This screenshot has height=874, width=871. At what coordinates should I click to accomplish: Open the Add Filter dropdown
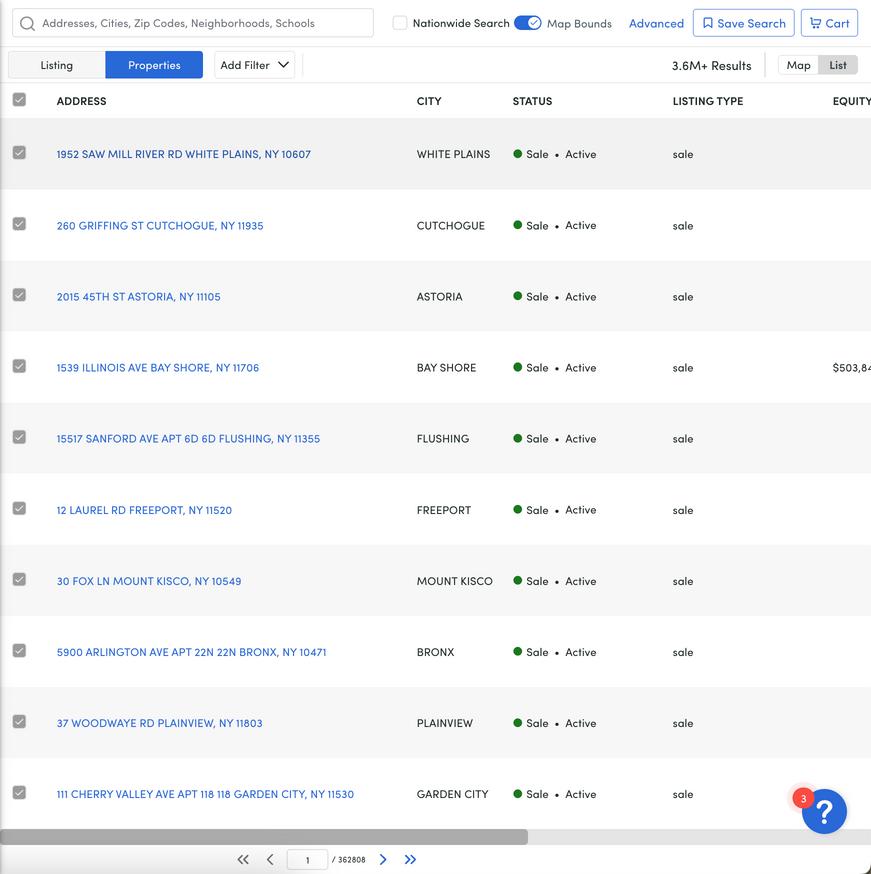tap(255, 65)
